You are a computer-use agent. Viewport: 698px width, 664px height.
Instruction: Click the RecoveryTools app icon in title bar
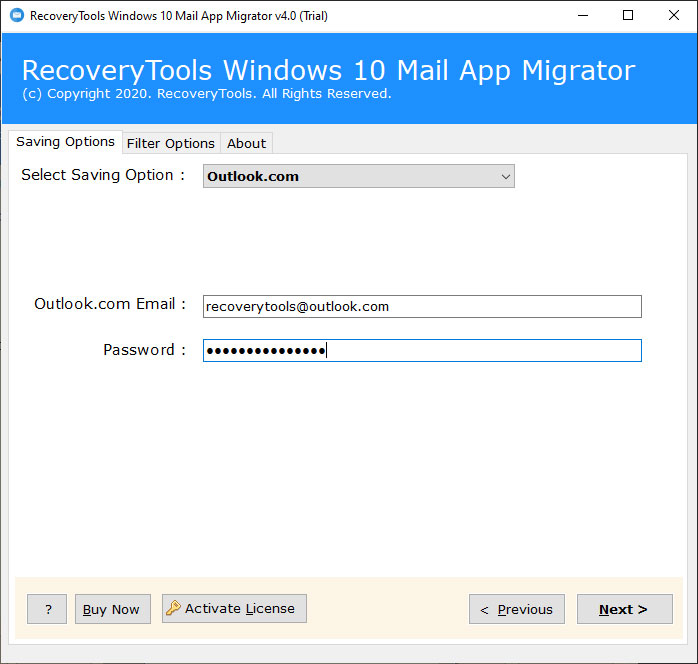click(17, 16)
